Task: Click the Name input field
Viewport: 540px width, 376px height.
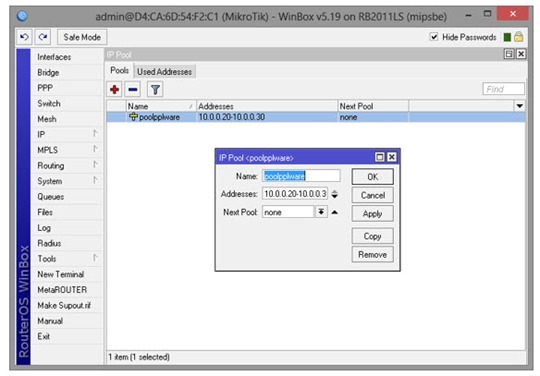Action: tap(301, 176)
